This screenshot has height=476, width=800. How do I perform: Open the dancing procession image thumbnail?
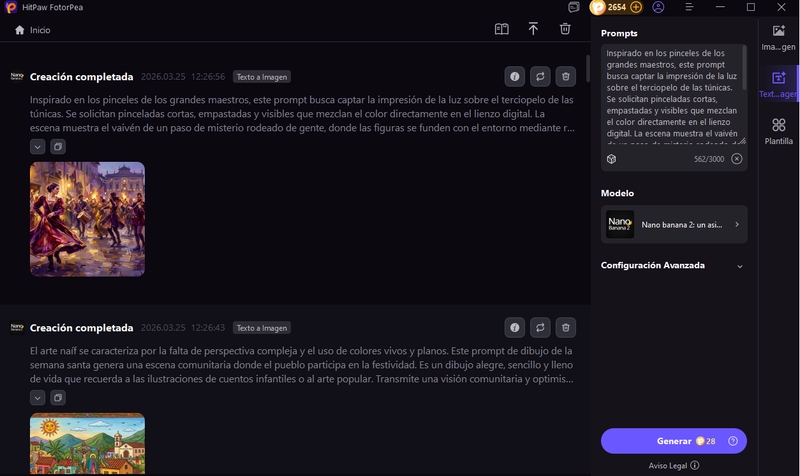tap(87, 219)
